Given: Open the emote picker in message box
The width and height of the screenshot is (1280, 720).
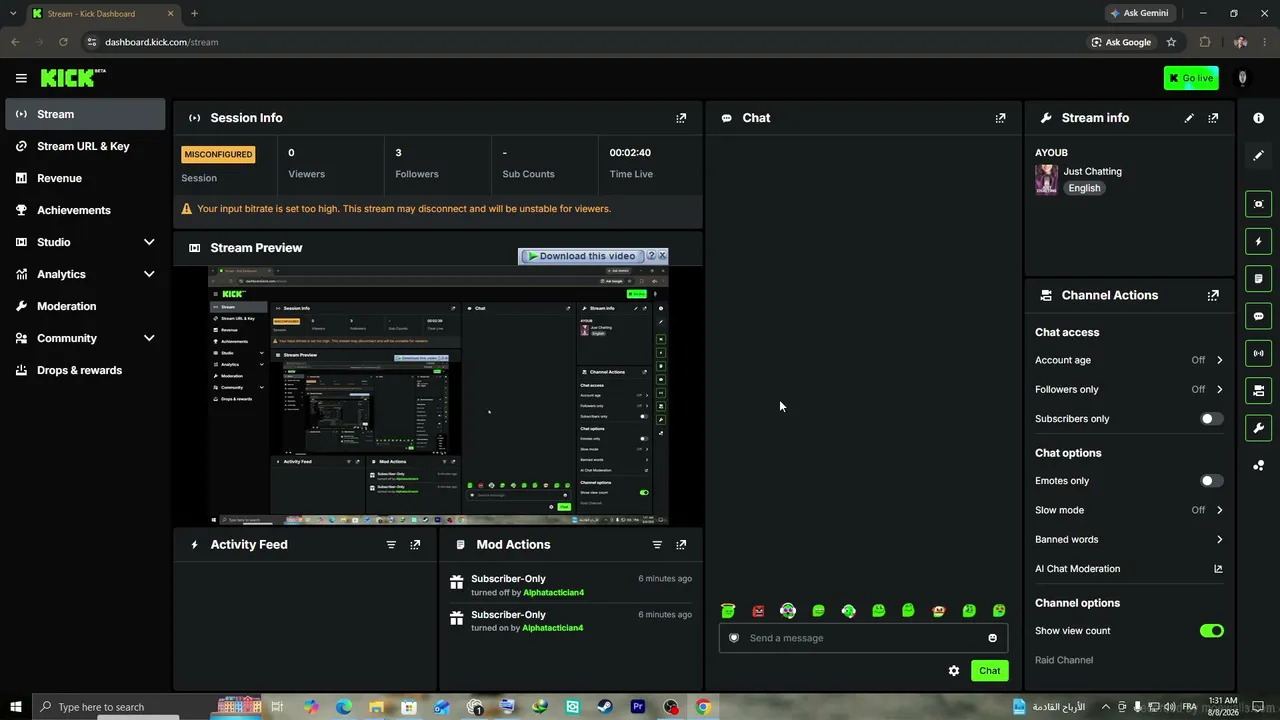Looking at the screenshot, I should (x=992, y=638).
